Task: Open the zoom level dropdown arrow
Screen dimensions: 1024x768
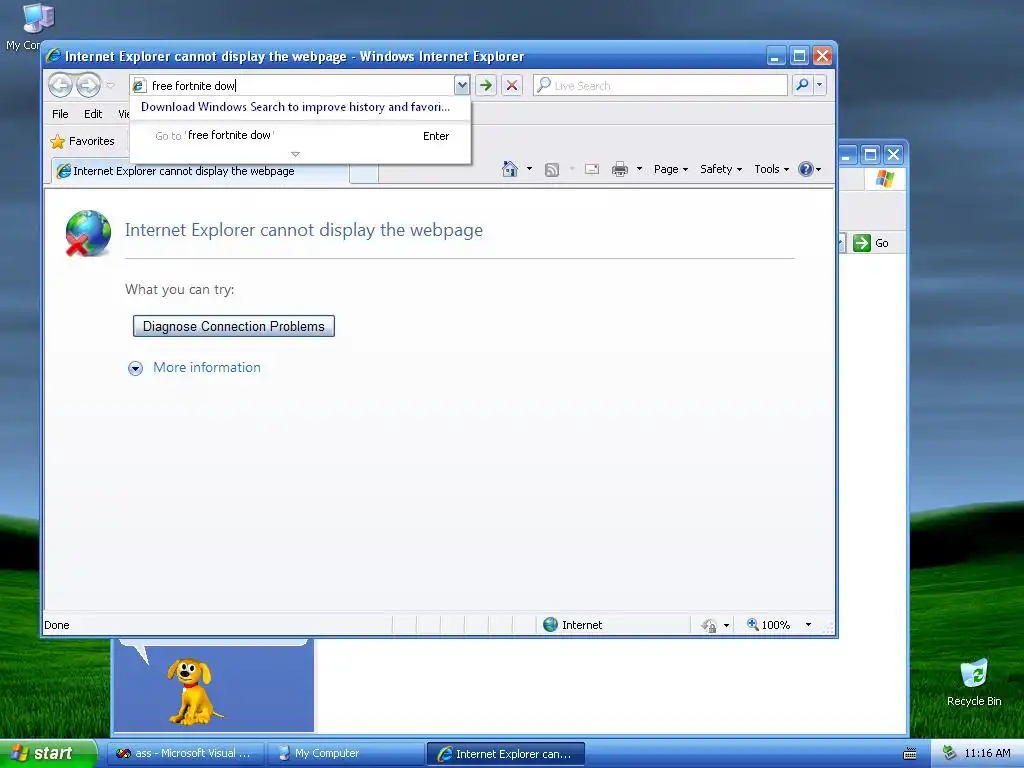Action: tap(808, 625)
